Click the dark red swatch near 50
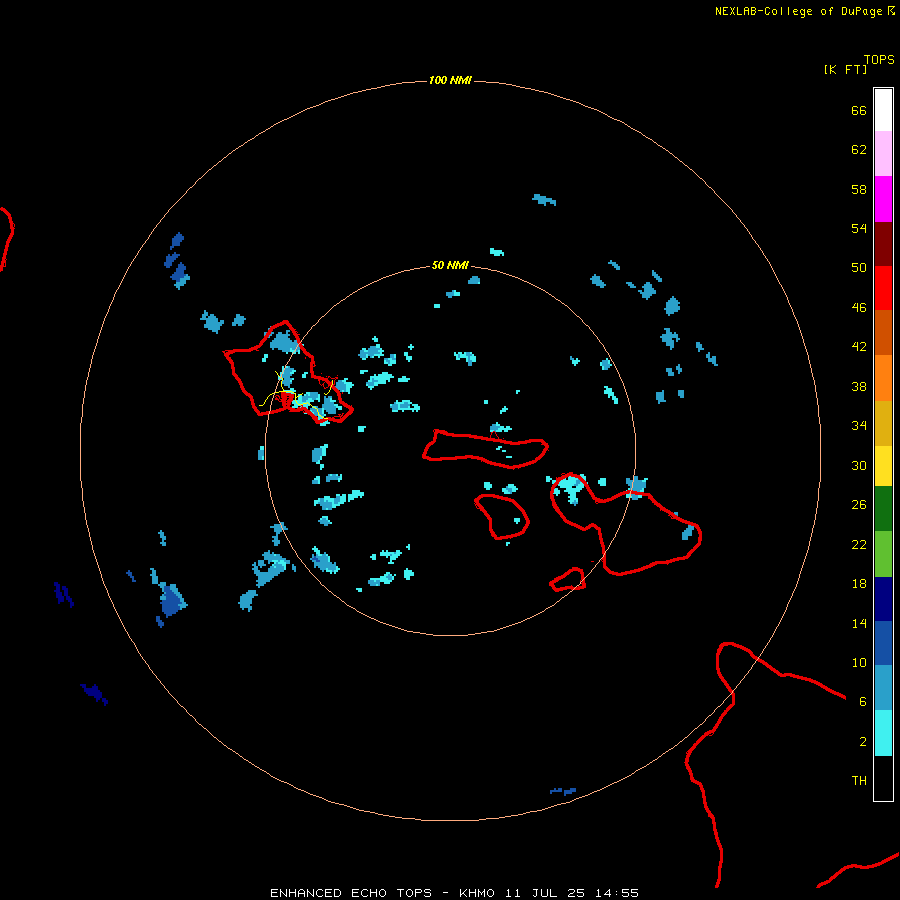The height and width of the screenshot is (900, 900). 883,243
